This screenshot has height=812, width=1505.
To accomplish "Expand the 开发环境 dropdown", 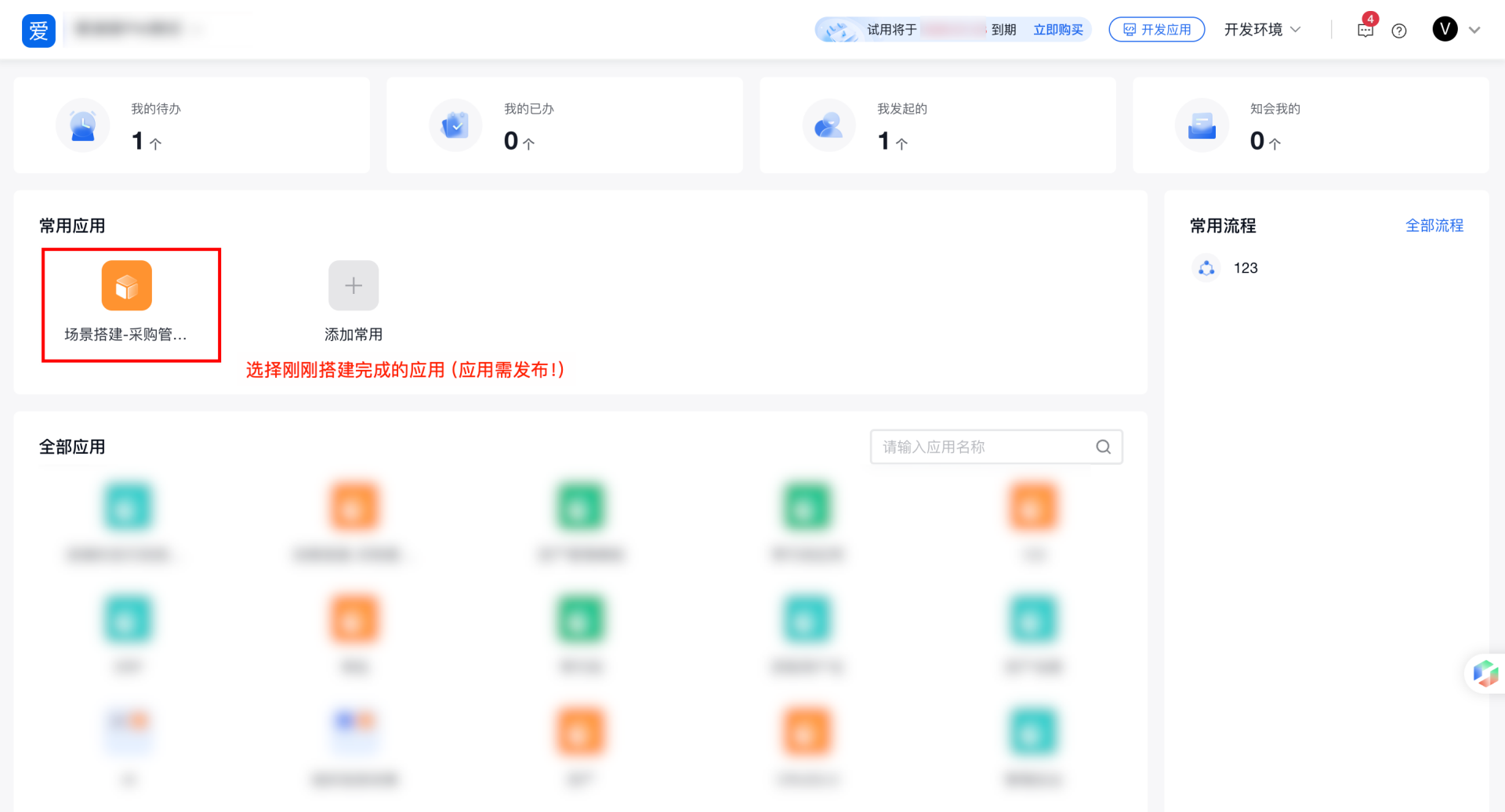I will (1262, 30).
